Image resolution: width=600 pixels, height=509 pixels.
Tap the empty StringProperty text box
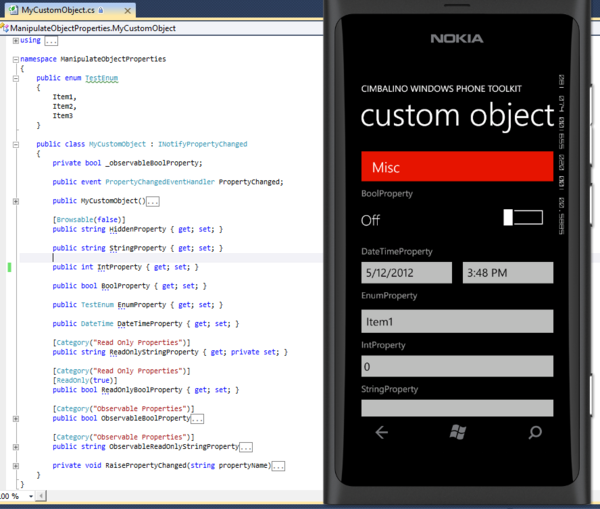click(x=457, y=408)
